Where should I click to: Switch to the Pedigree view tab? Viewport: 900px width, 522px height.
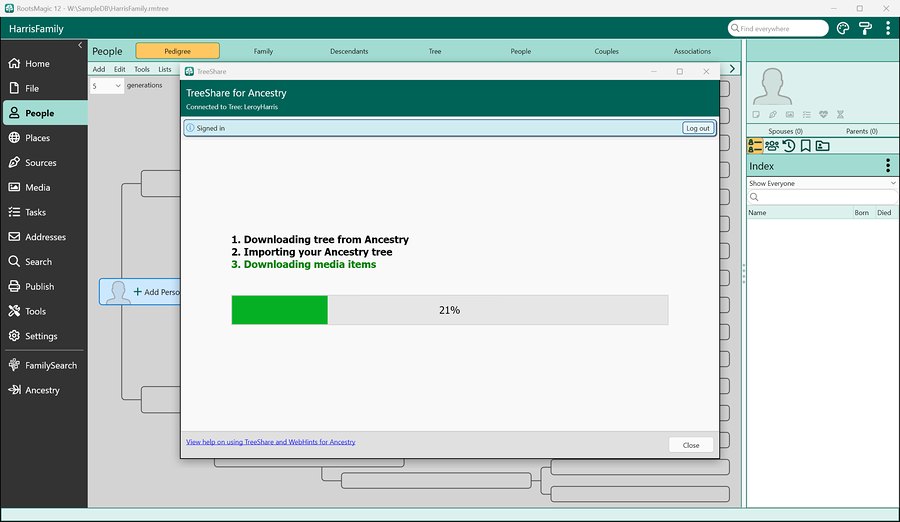click(177, 51)
